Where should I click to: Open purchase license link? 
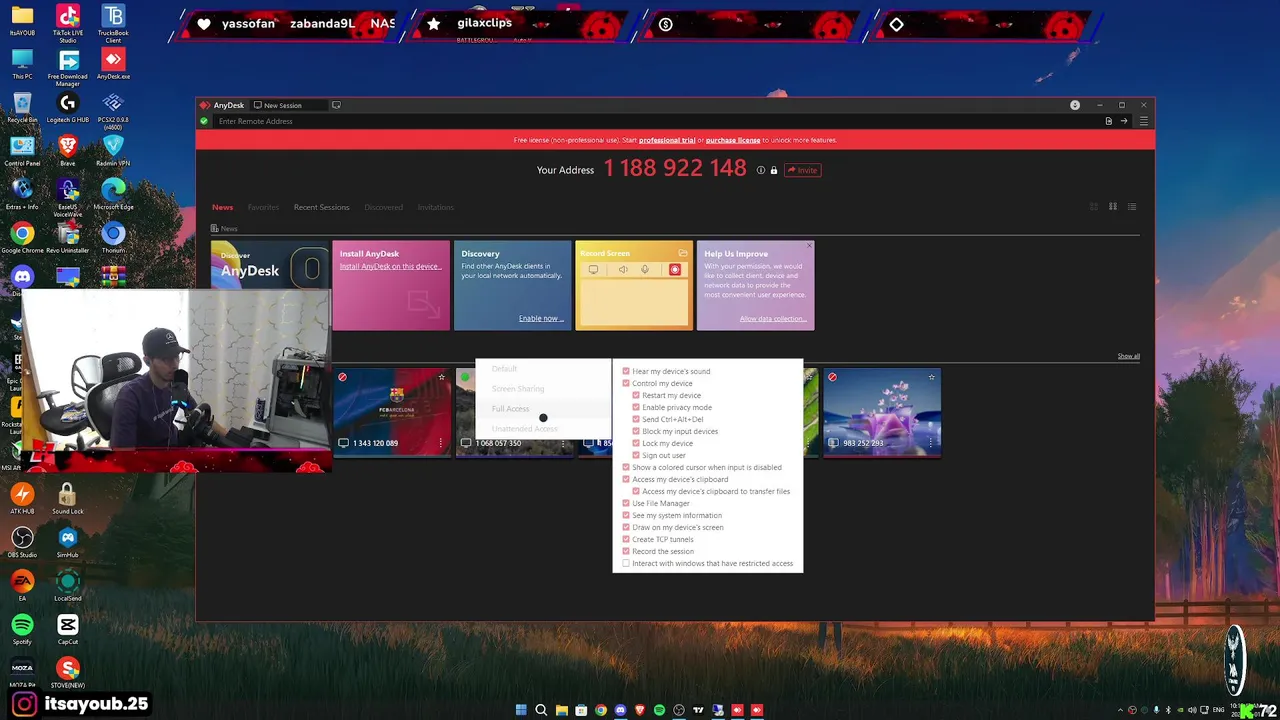click(733, 140)
